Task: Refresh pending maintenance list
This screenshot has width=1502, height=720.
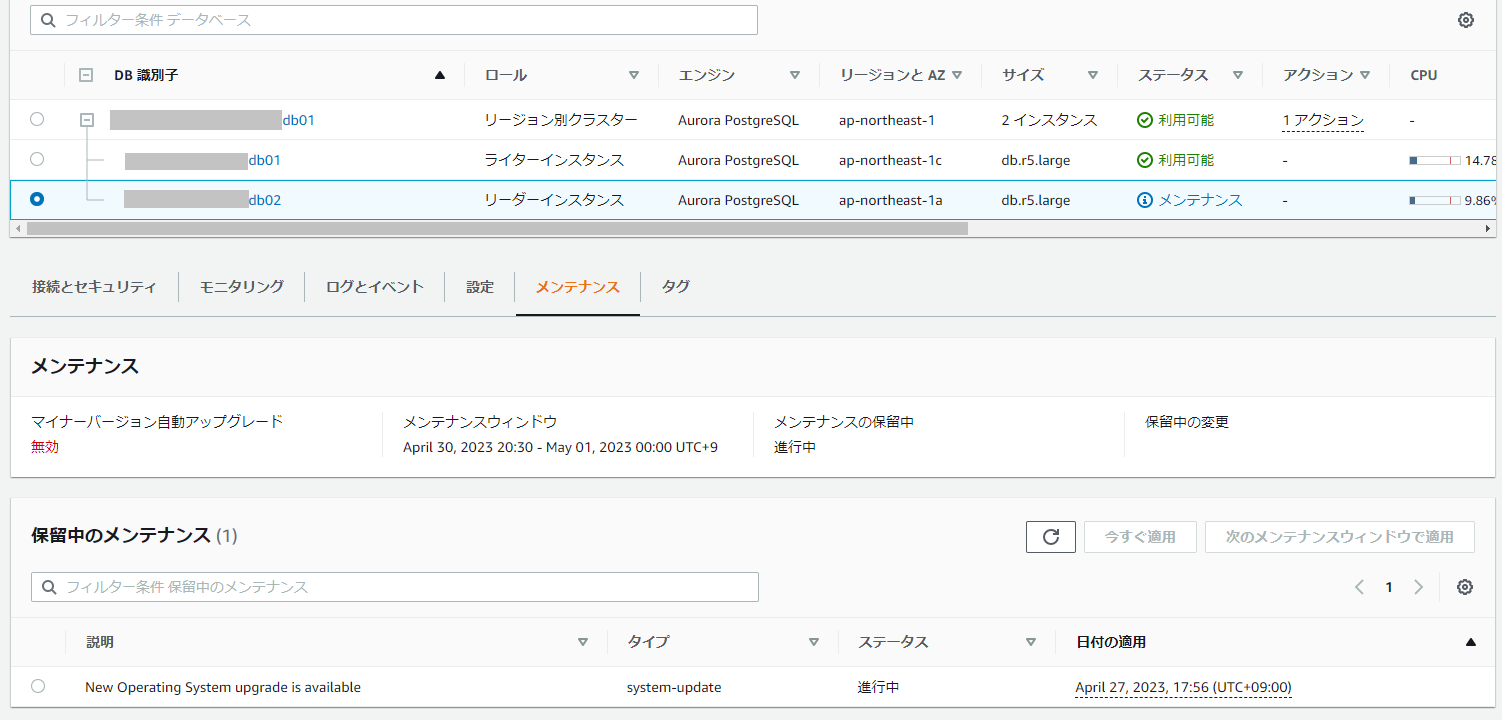Action: click(x=1051, y=537)
